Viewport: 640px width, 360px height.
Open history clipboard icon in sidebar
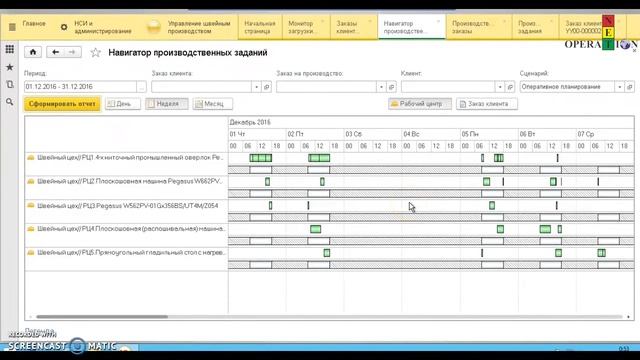tap(9, 84)
